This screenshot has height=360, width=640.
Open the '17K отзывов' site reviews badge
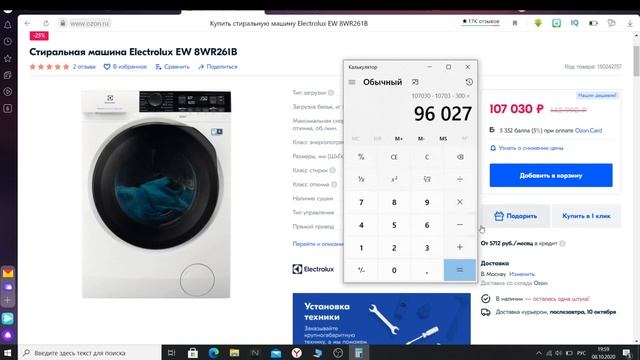click(481, 21)
